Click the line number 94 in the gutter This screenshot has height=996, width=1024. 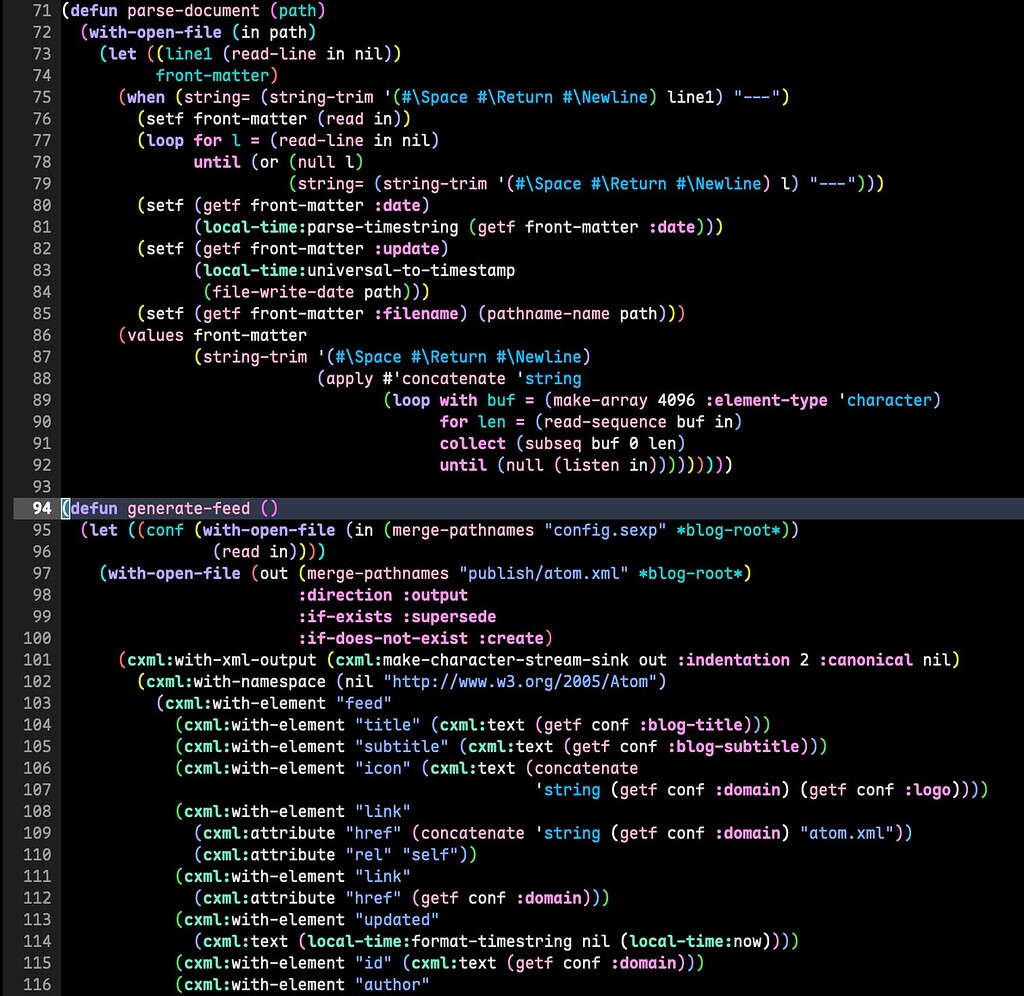click(x=40, y=508)
